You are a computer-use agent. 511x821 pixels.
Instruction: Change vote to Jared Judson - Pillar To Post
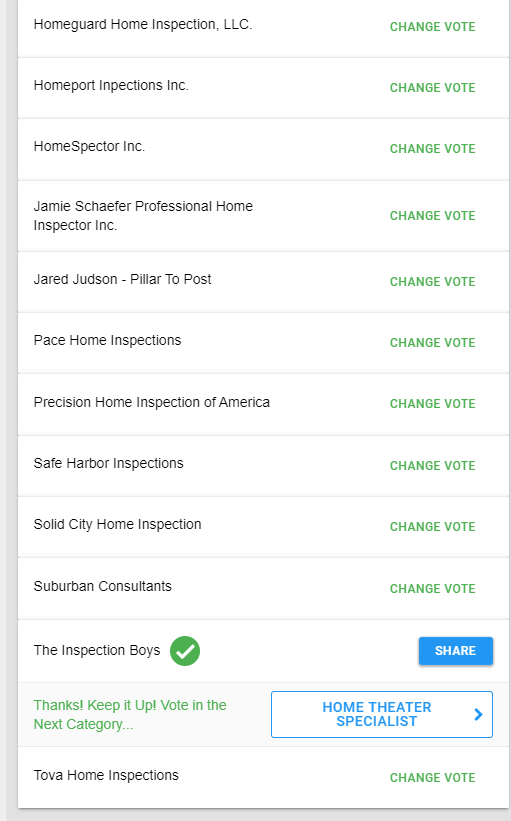click(432, 282)
